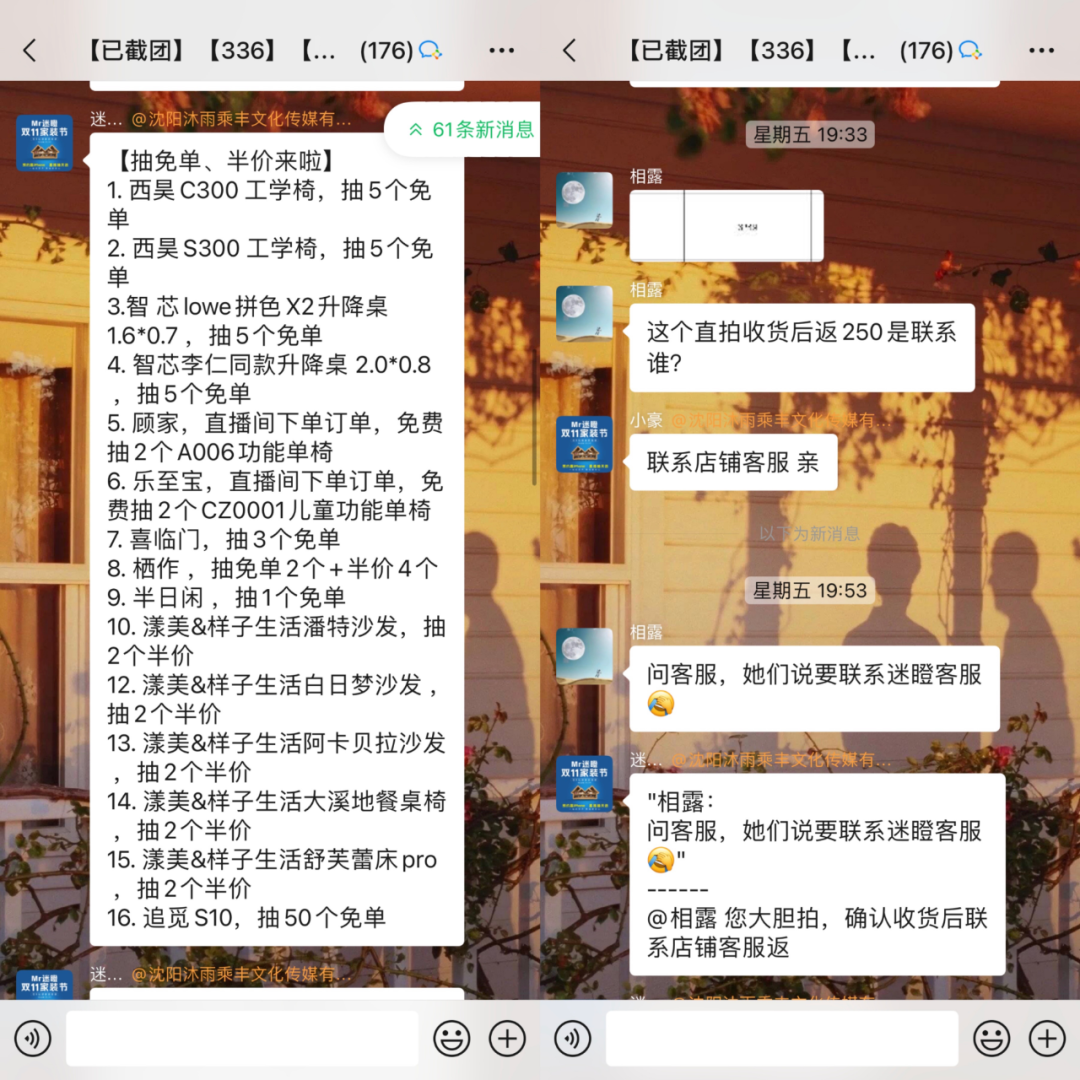The image size is (1080, 1080).
Task: Tap back arrow in right chat
Action: 570,50
